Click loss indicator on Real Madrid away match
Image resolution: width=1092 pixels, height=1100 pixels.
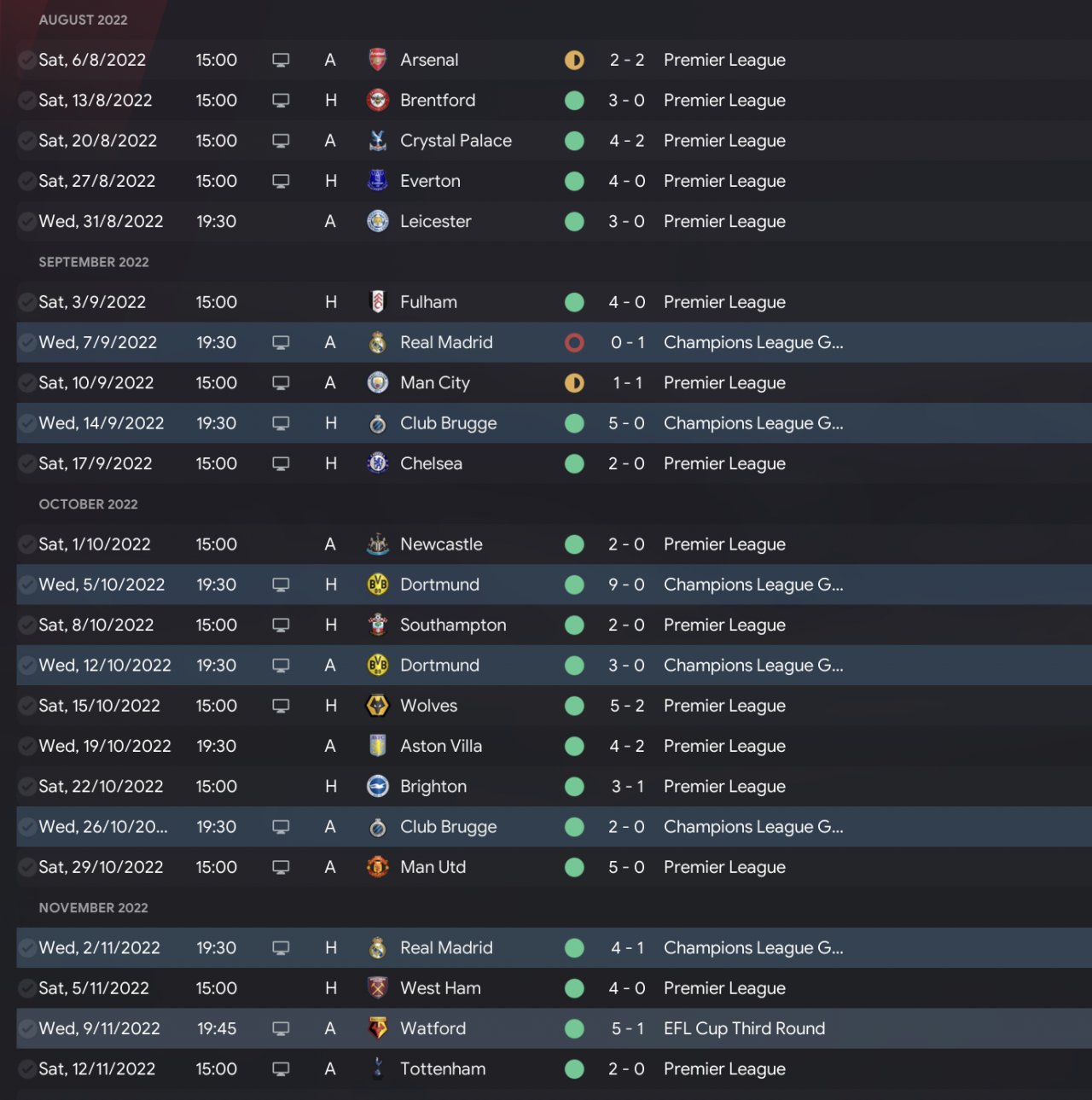574,342
